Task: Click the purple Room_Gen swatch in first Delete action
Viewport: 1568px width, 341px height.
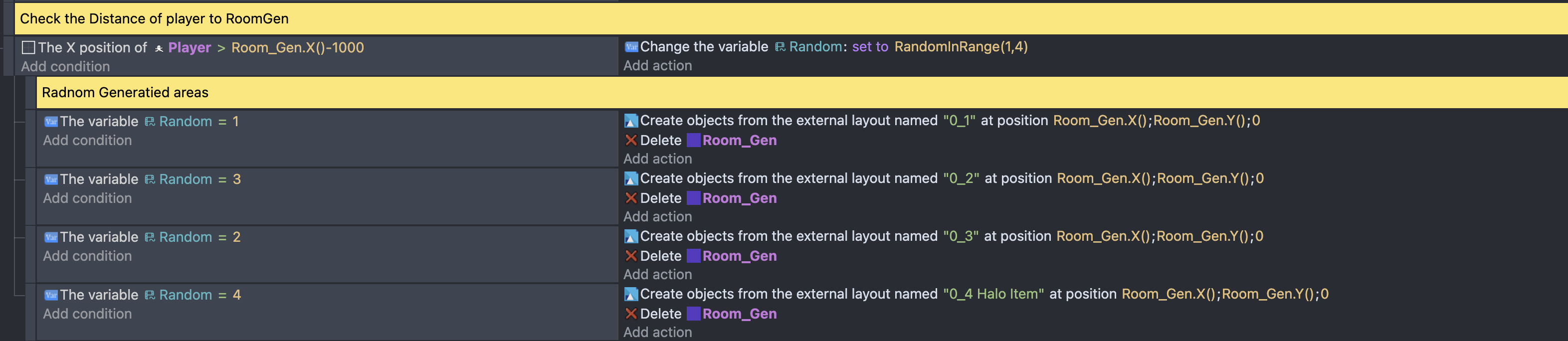Action: [693, 141]
